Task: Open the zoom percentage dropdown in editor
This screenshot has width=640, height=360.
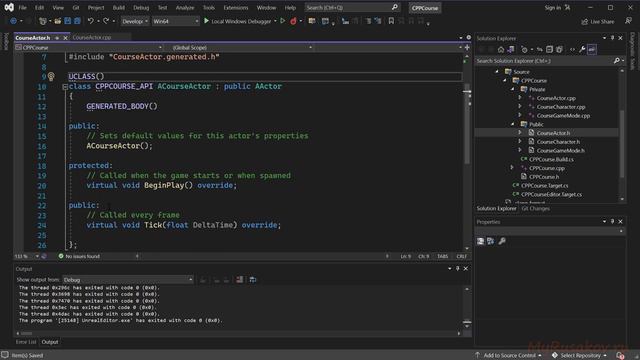Action: click(x=37, y=256)
